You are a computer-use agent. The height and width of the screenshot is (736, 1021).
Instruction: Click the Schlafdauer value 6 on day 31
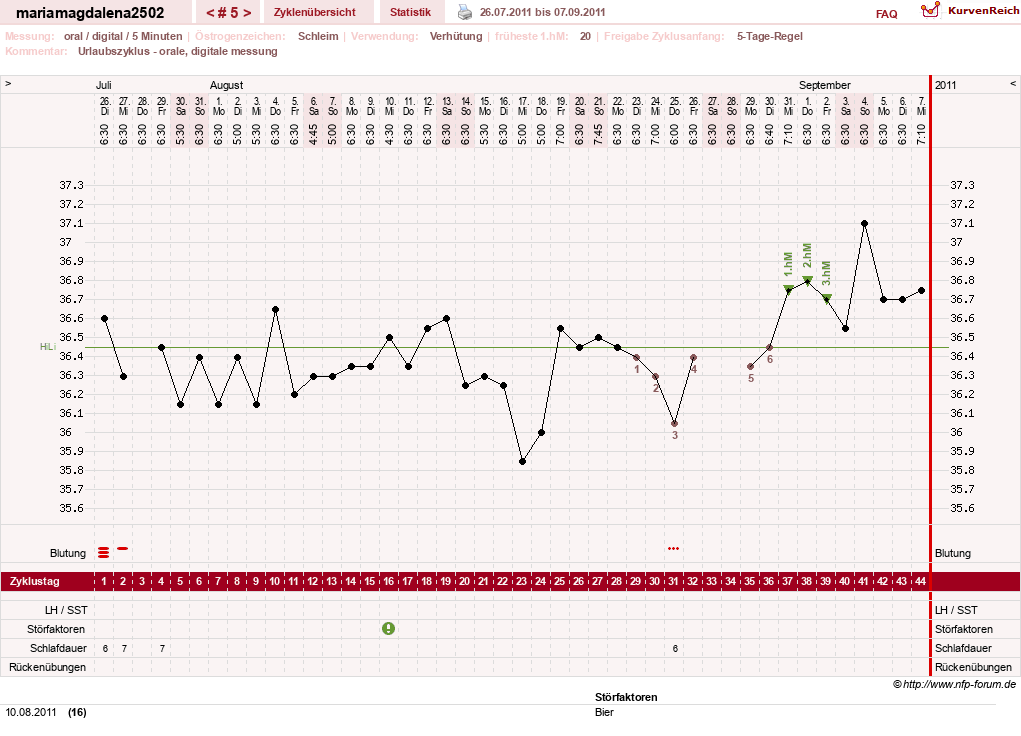coord(675,649)
